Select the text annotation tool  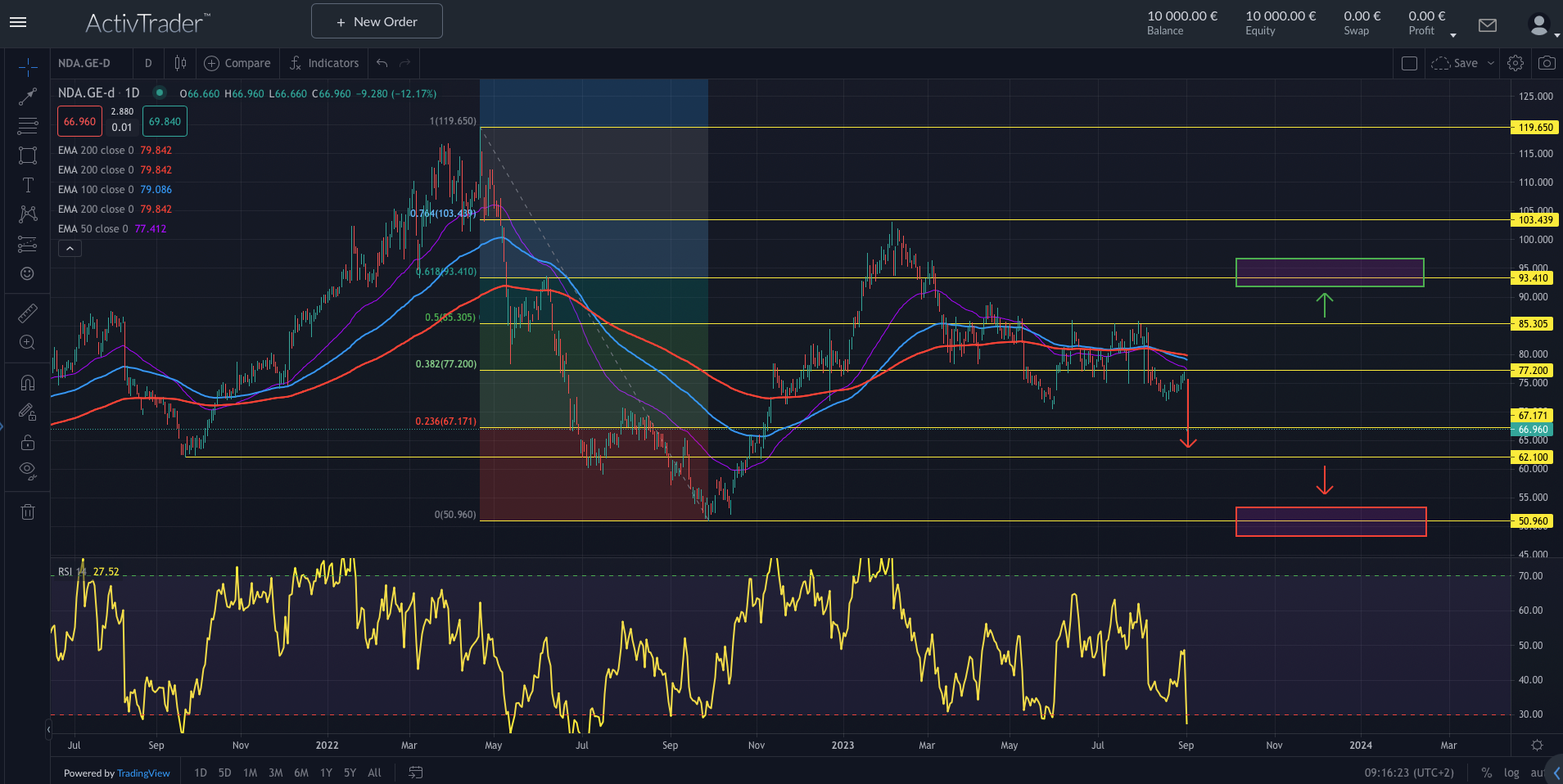(x=28, y=185)
